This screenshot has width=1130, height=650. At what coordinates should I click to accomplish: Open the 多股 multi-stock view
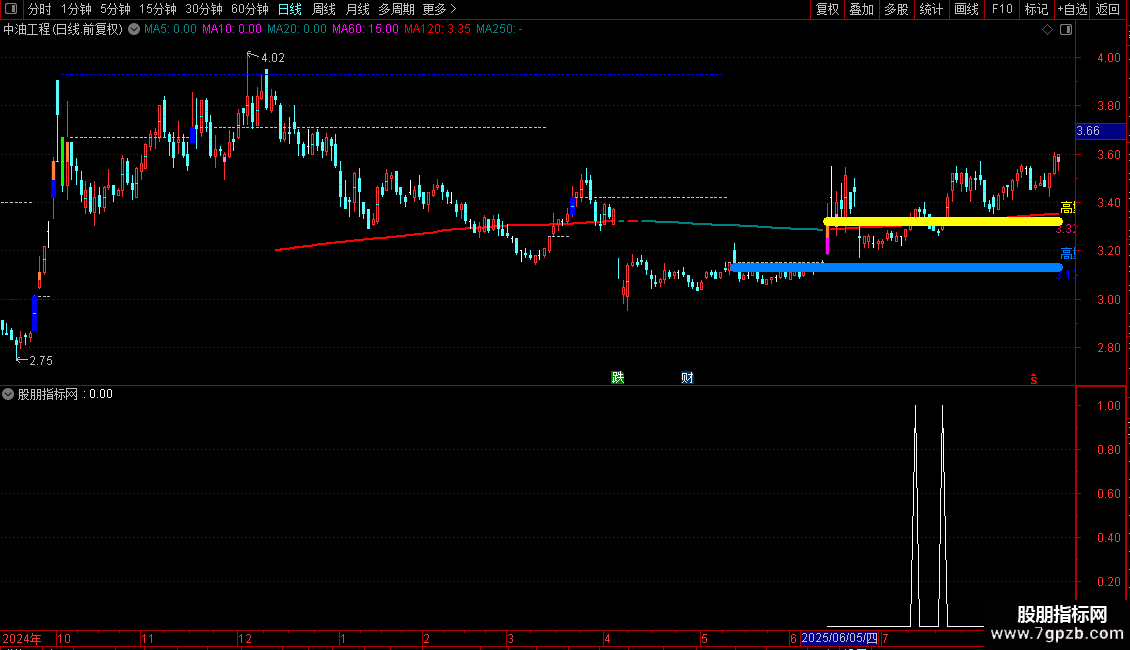pos(897,9)
